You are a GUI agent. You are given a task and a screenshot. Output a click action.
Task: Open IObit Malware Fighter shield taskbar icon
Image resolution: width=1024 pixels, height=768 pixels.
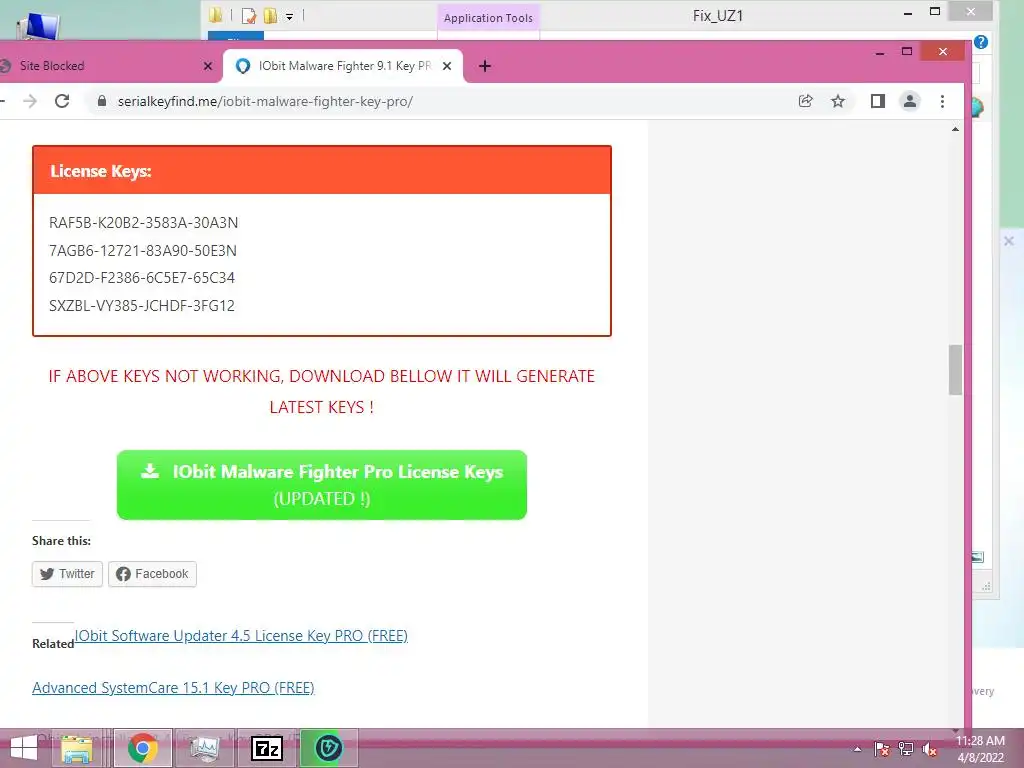coord(328,748)
